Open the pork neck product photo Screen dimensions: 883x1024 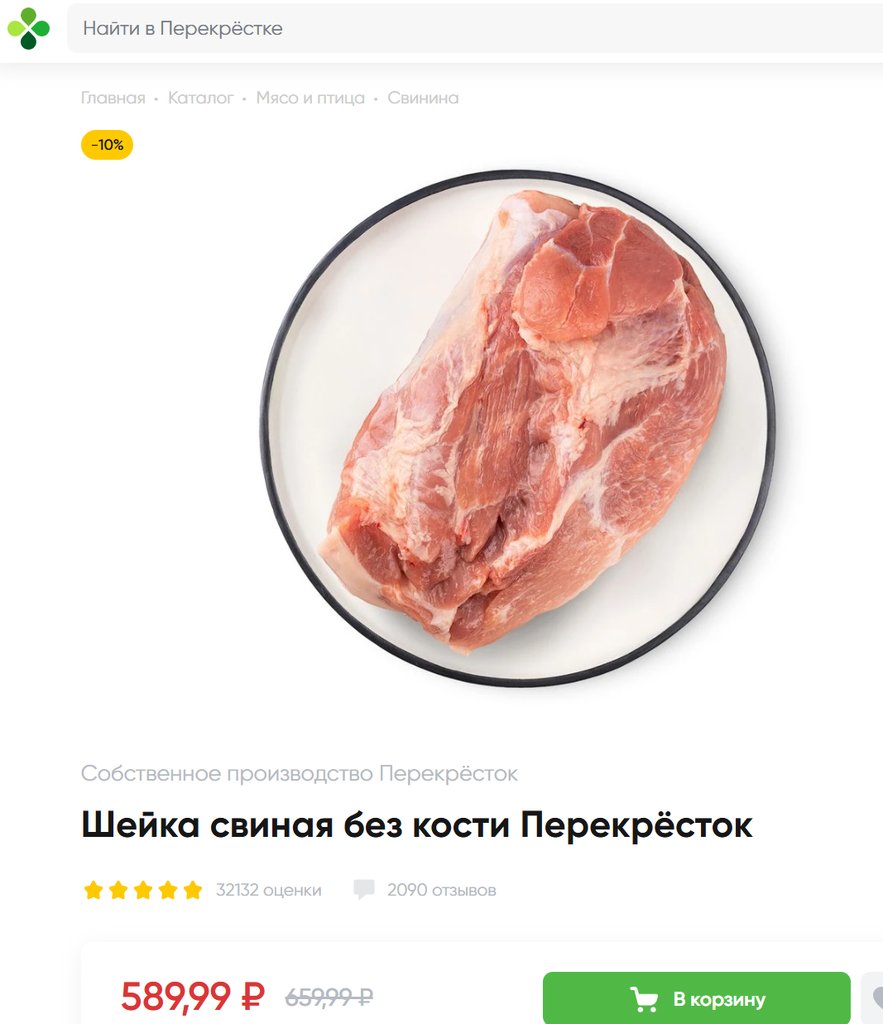(x=518, y=428)
